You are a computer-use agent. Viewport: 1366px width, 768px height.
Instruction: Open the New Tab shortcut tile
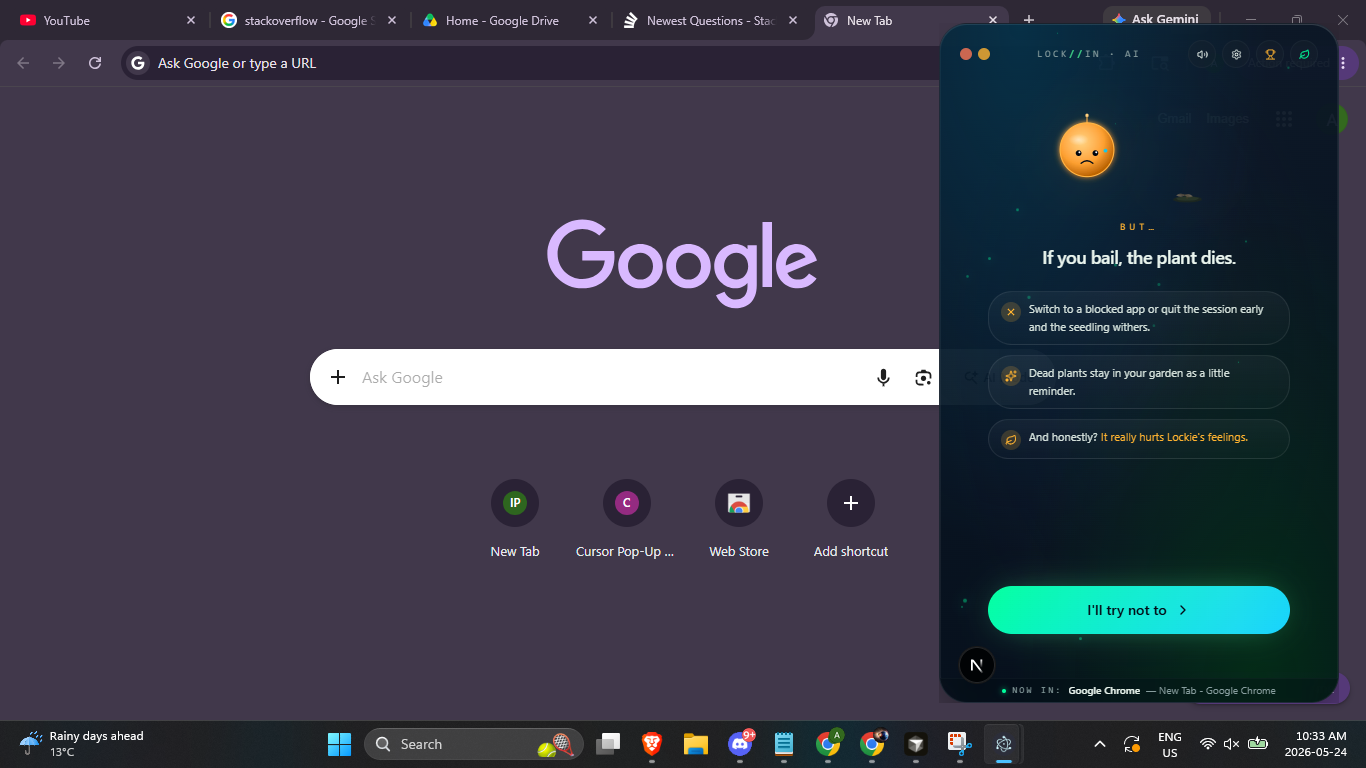click(515, 520)
